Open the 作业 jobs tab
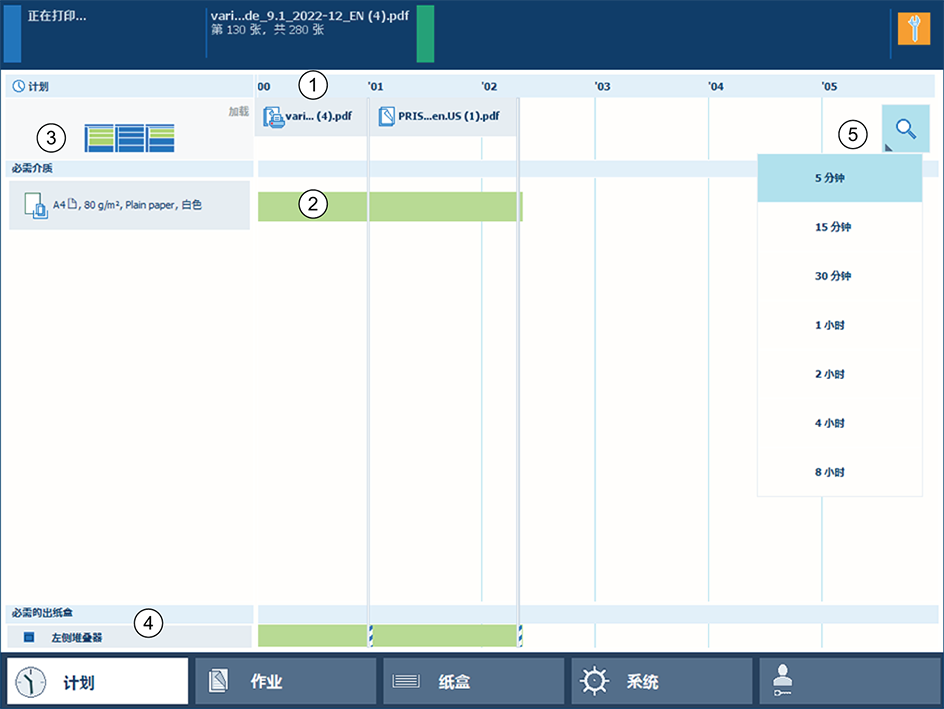This screenshot has width=944, height=709. (x=285, y=681)
